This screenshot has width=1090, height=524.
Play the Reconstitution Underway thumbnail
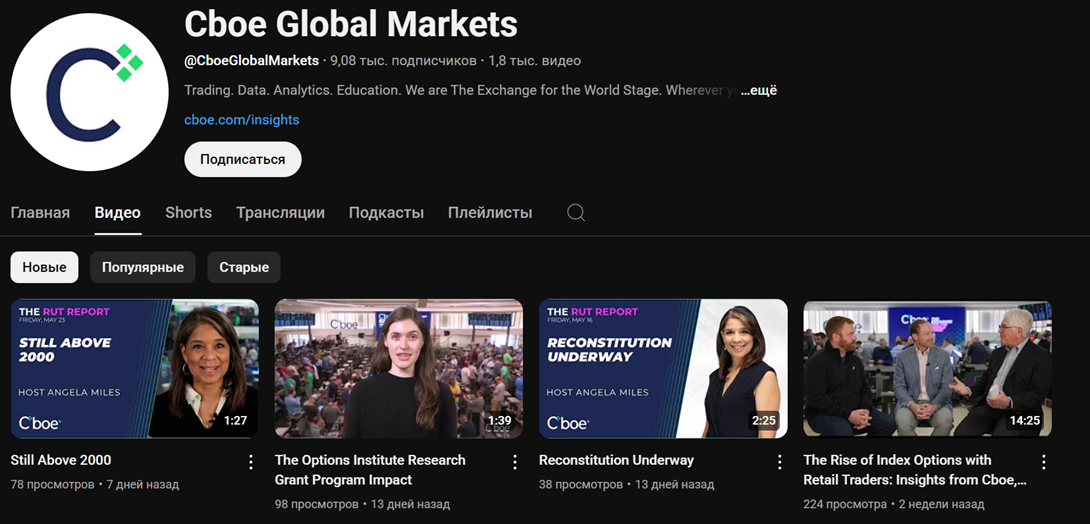[663, 368]
